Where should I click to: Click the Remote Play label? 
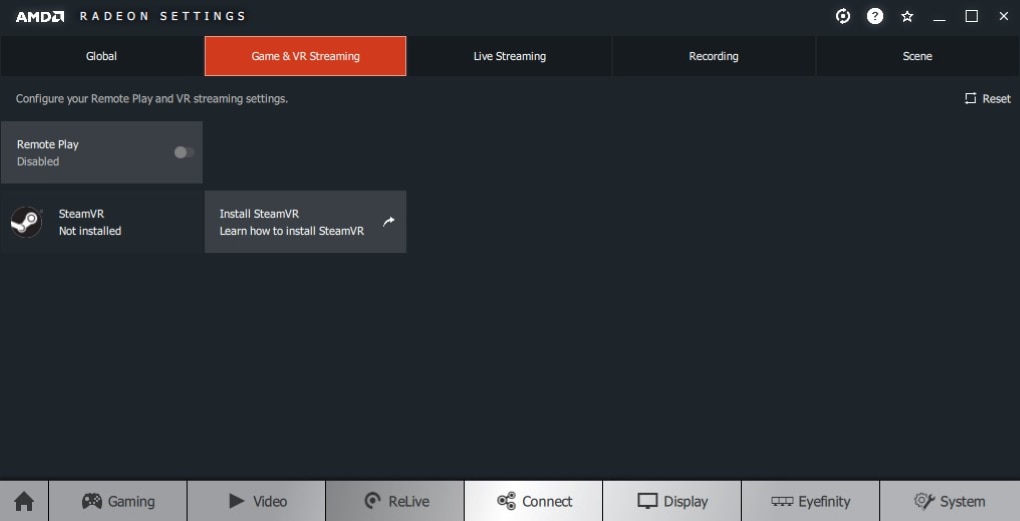(47, 144)
